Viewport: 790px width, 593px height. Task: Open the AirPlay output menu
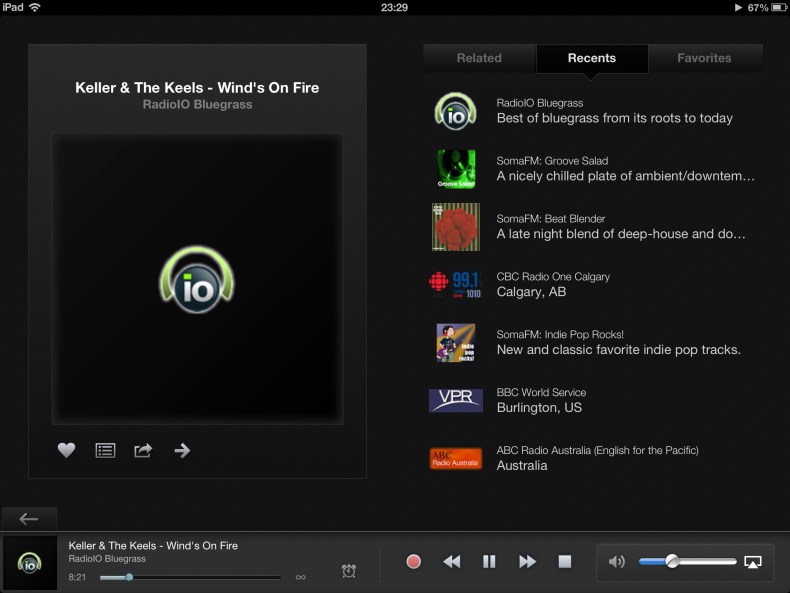(753, 562)
